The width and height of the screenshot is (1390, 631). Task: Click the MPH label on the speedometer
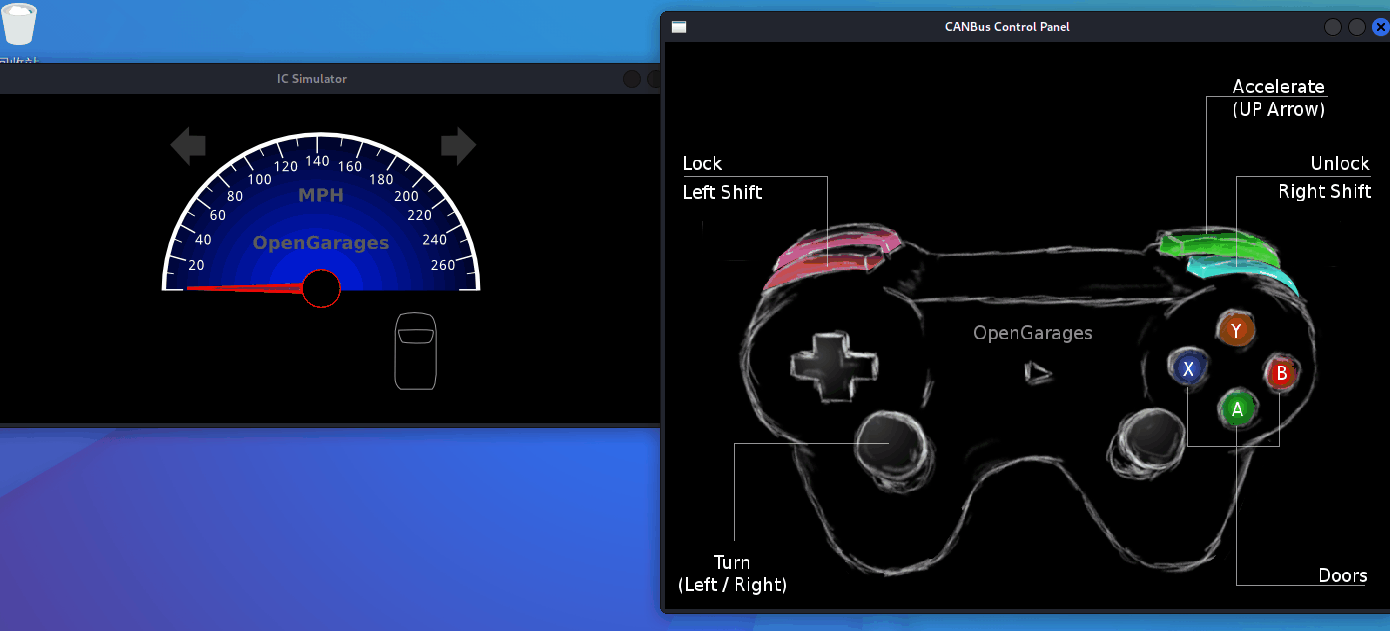(321, 195)
